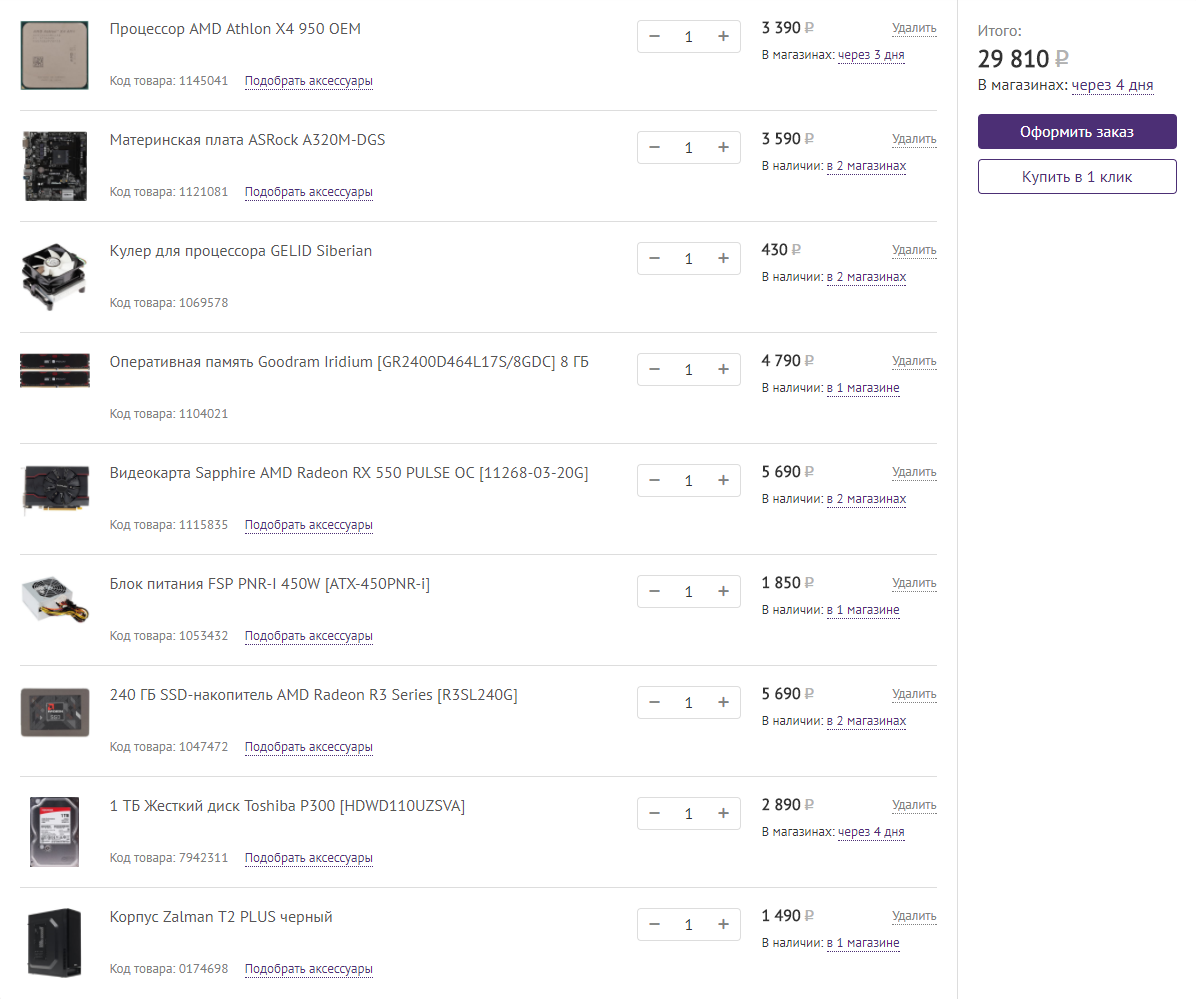This screenshot has width=1196, height=999.
Task: Increase quantity of AMD Athlon X4 950
Action: point(723,37)
